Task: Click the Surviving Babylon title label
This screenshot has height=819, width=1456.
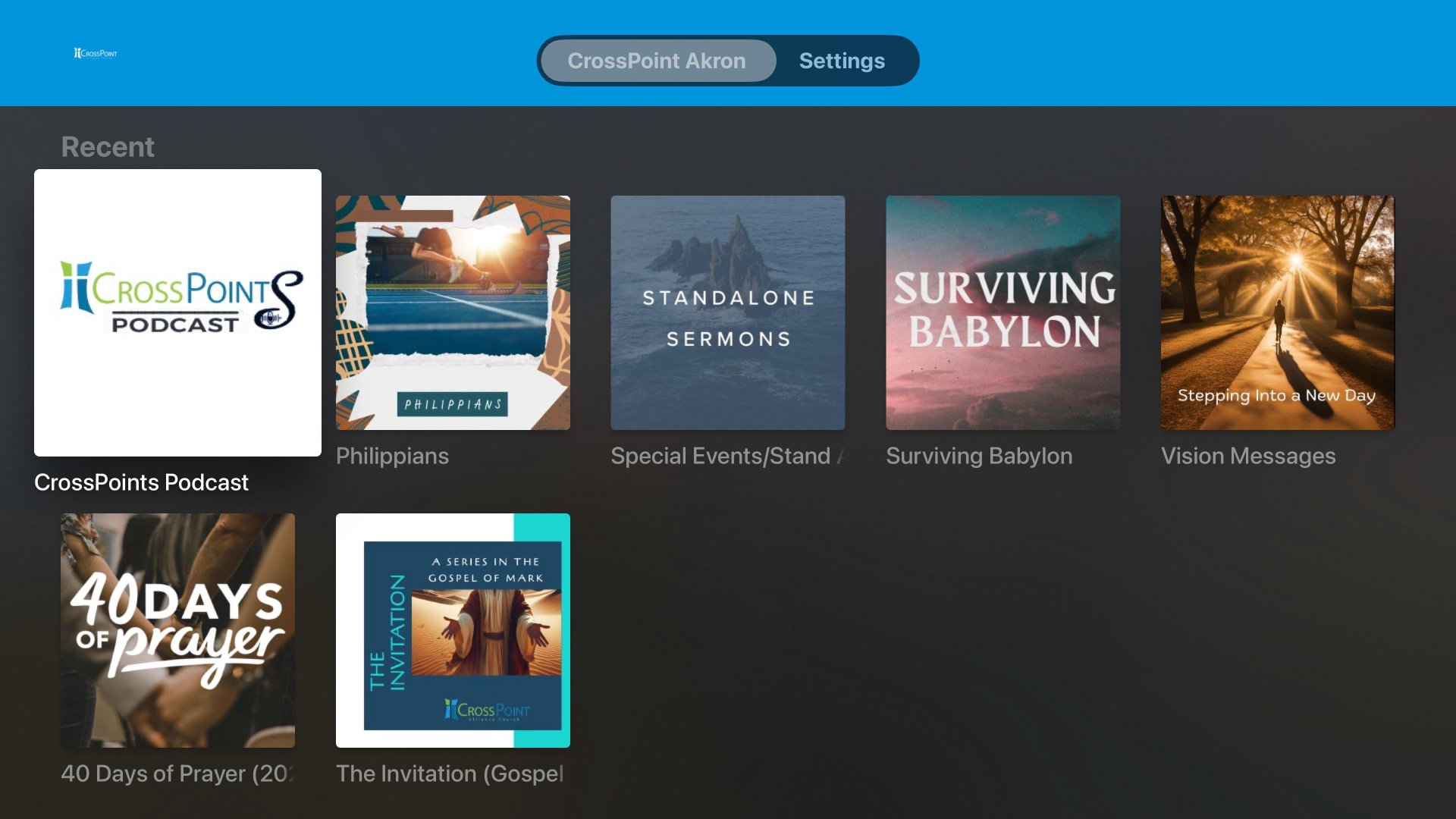Action: (979, 456)
